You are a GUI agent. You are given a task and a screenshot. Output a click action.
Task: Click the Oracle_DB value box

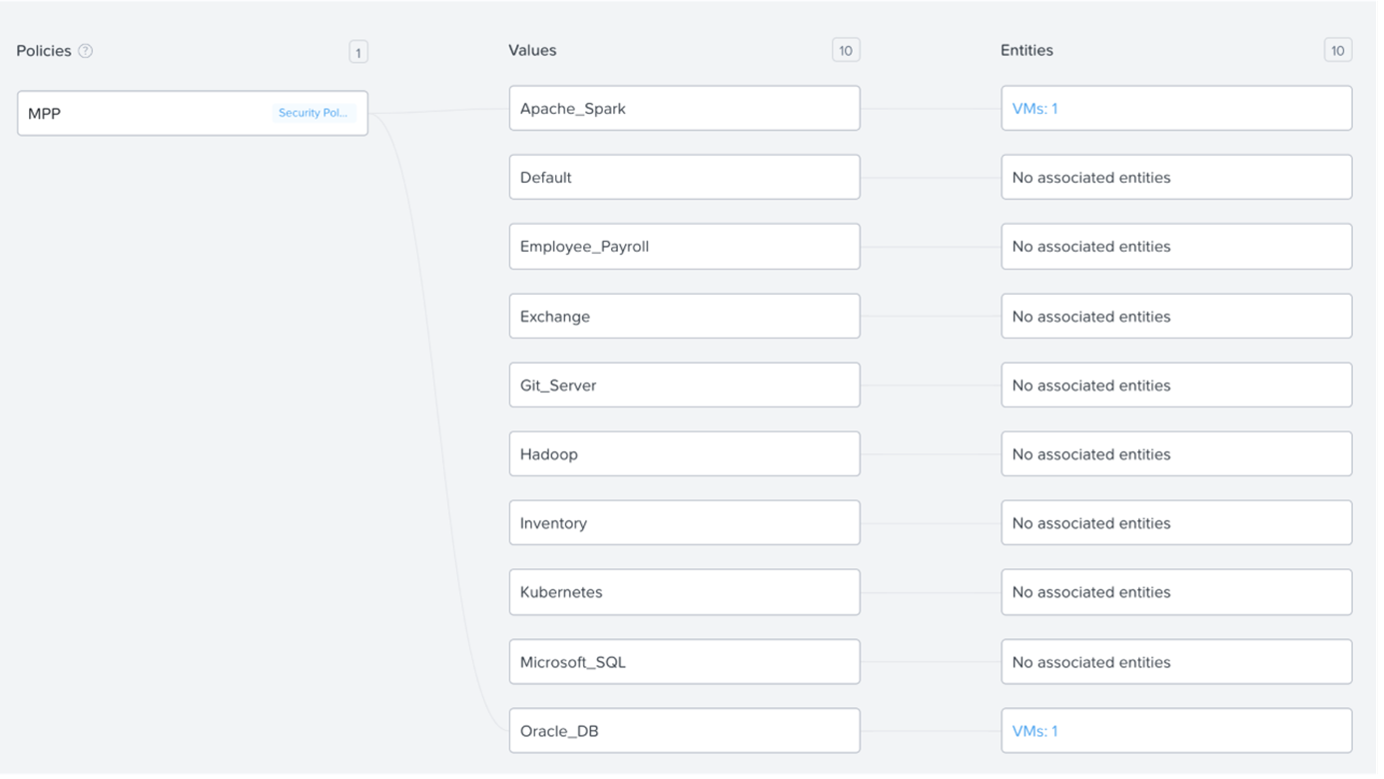pos(684,731)
